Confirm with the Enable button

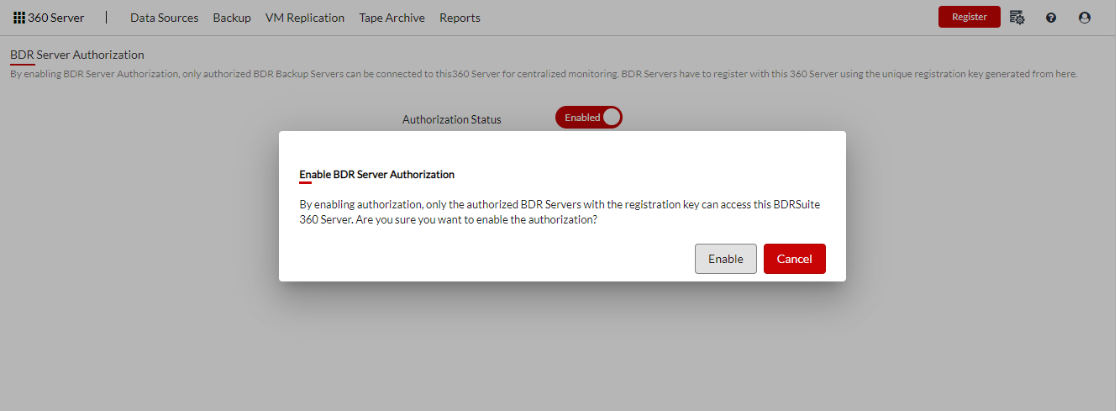tap(726, 259)
